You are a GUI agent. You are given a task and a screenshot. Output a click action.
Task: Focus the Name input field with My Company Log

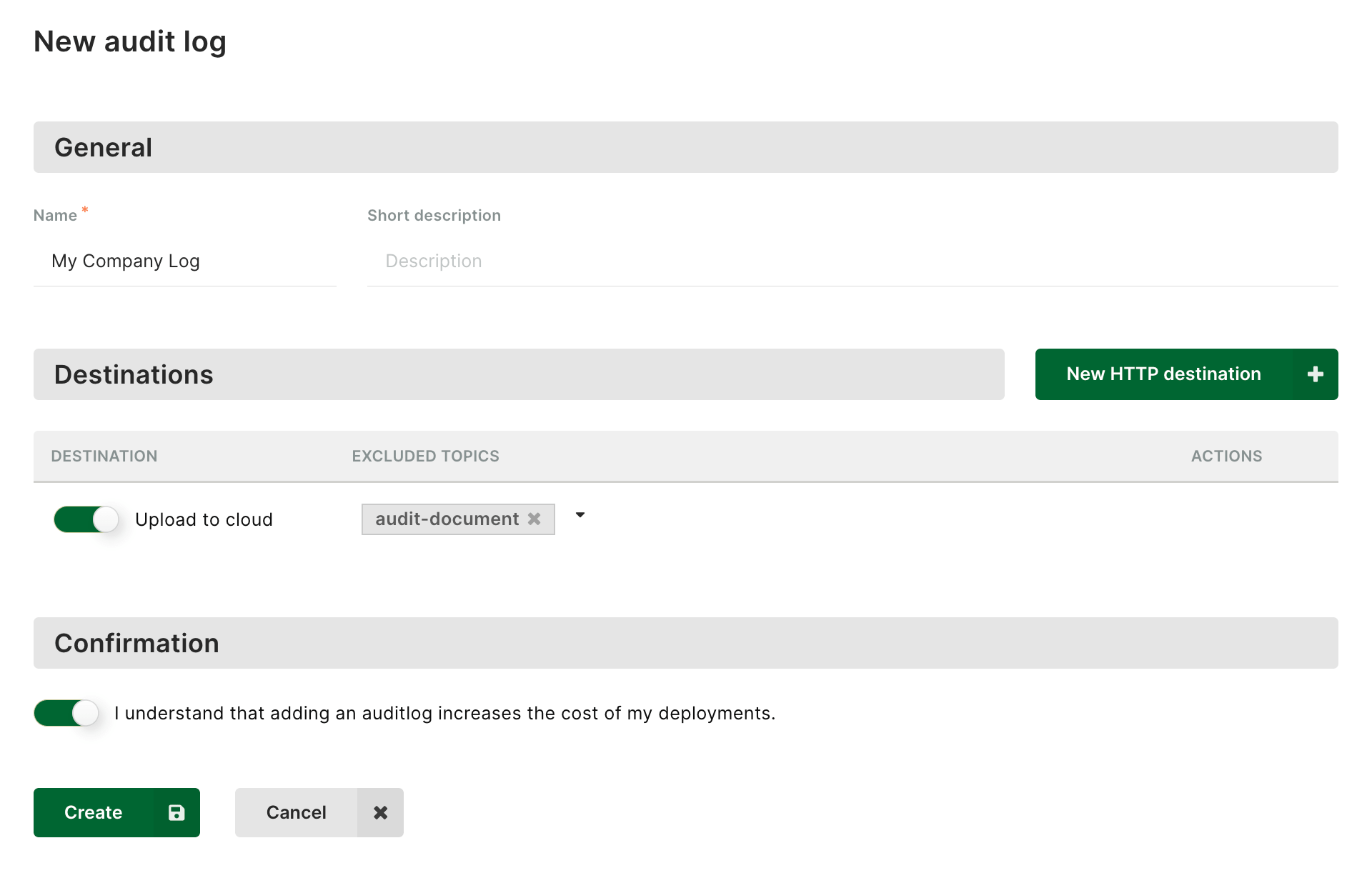[x=185, y=261]
